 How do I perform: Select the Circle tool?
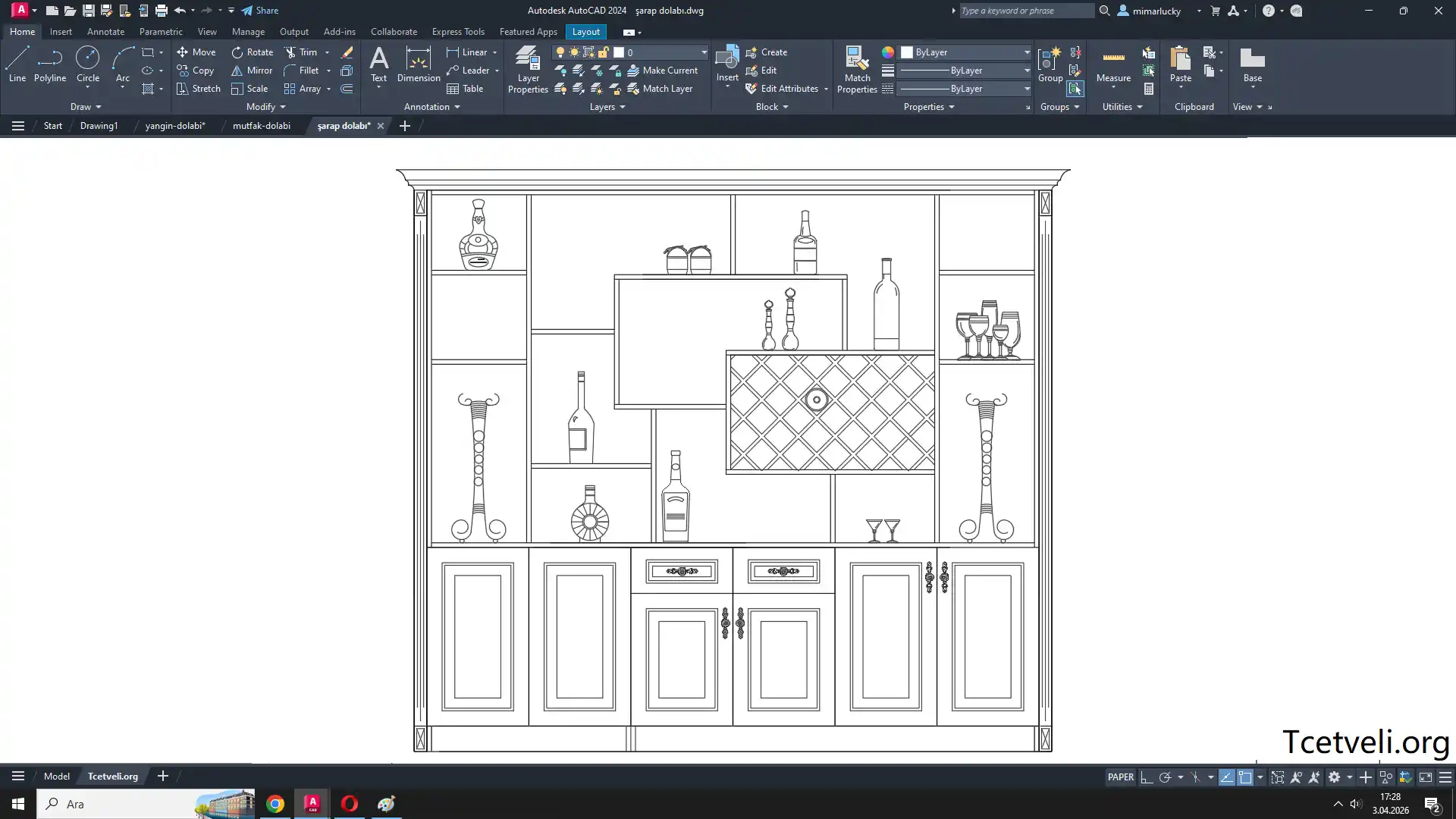[x=88, y=64]
